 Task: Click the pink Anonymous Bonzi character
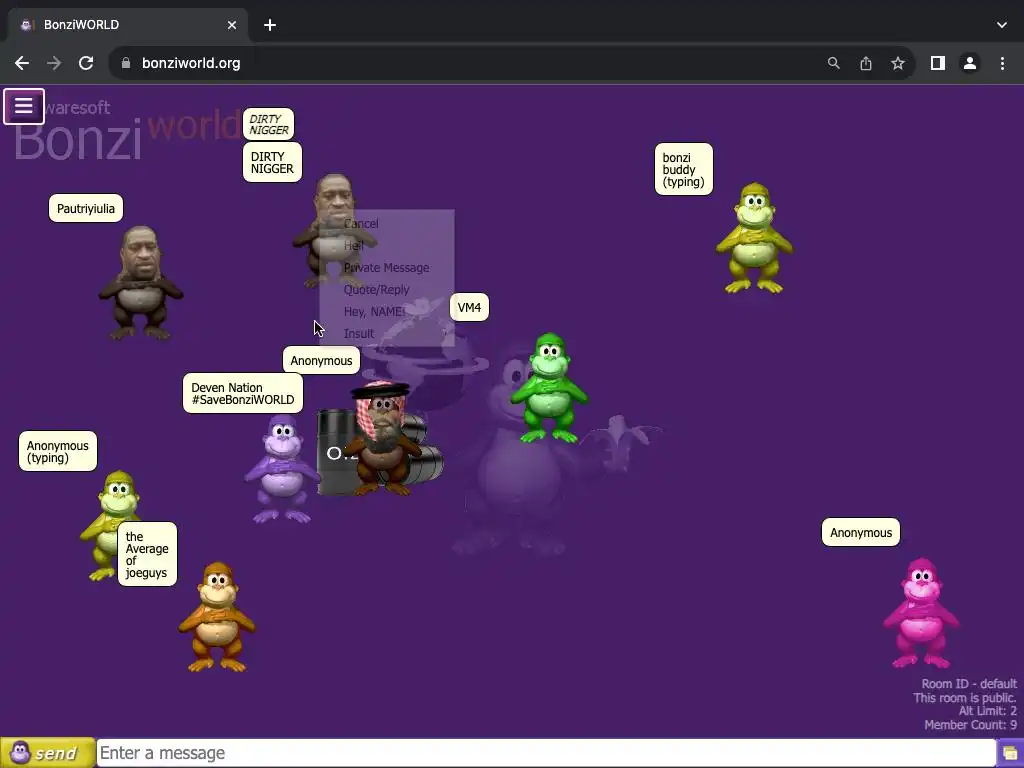[x=921, y=613]
